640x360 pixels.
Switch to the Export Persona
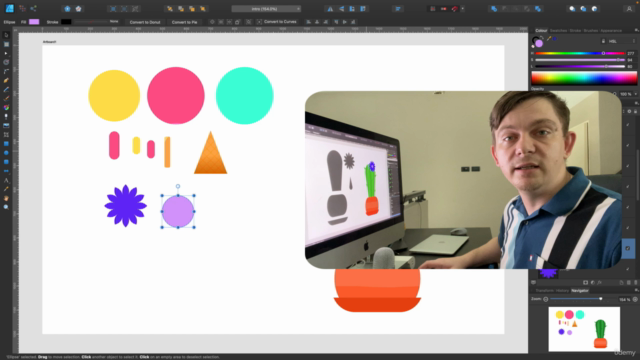33,9
